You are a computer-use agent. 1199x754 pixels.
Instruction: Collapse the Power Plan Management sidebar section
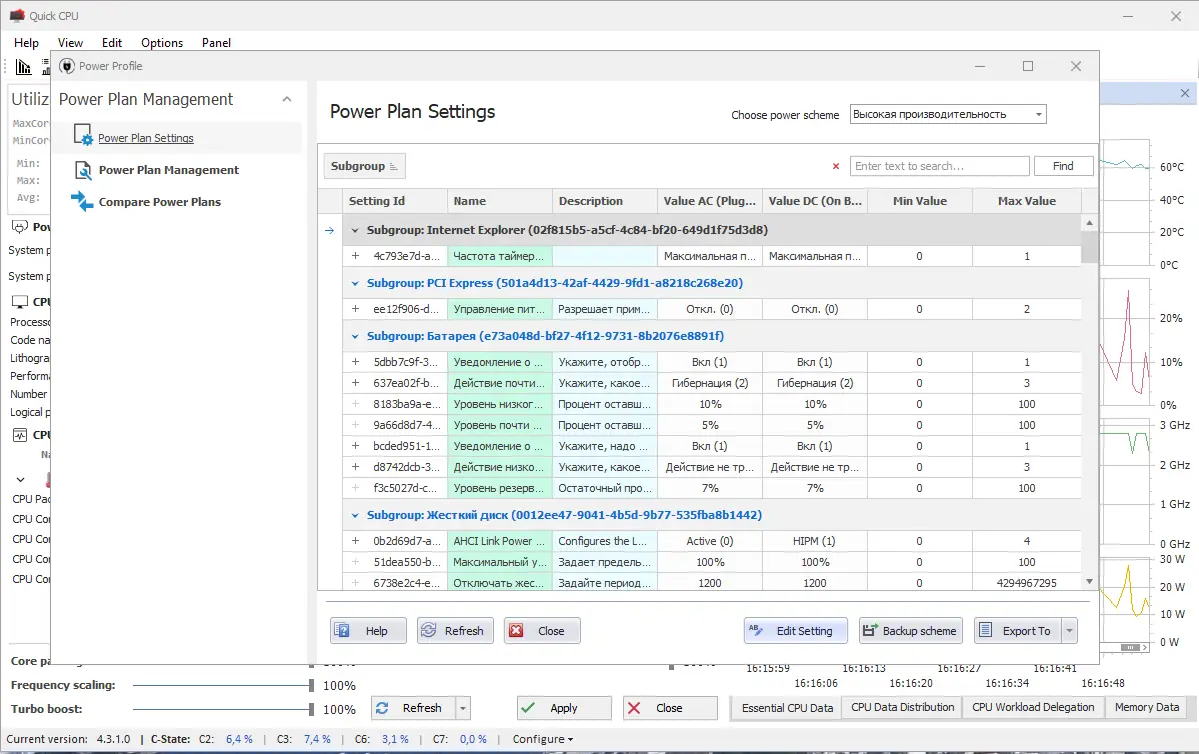(287, 99)
